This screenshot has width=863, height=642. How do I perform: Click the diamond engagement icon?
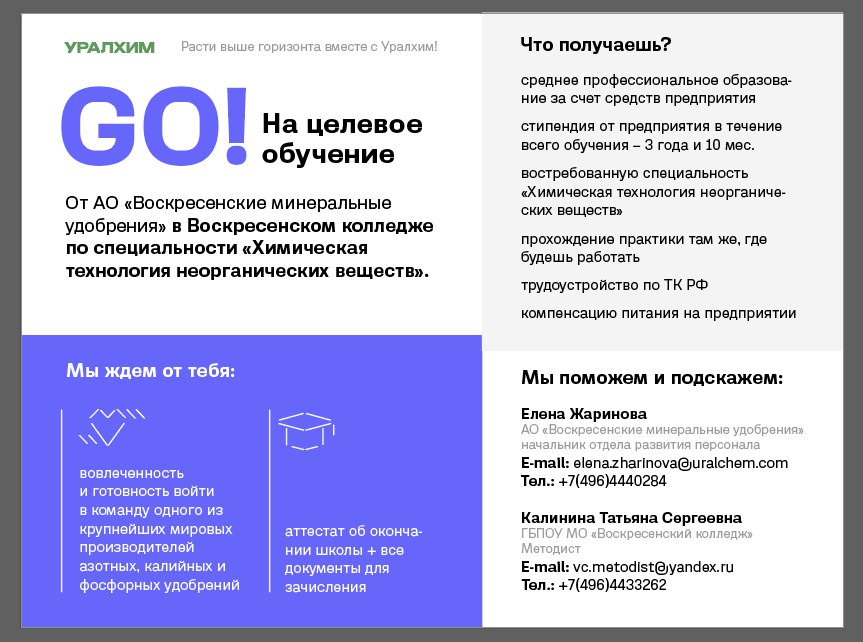pos(112,427)
